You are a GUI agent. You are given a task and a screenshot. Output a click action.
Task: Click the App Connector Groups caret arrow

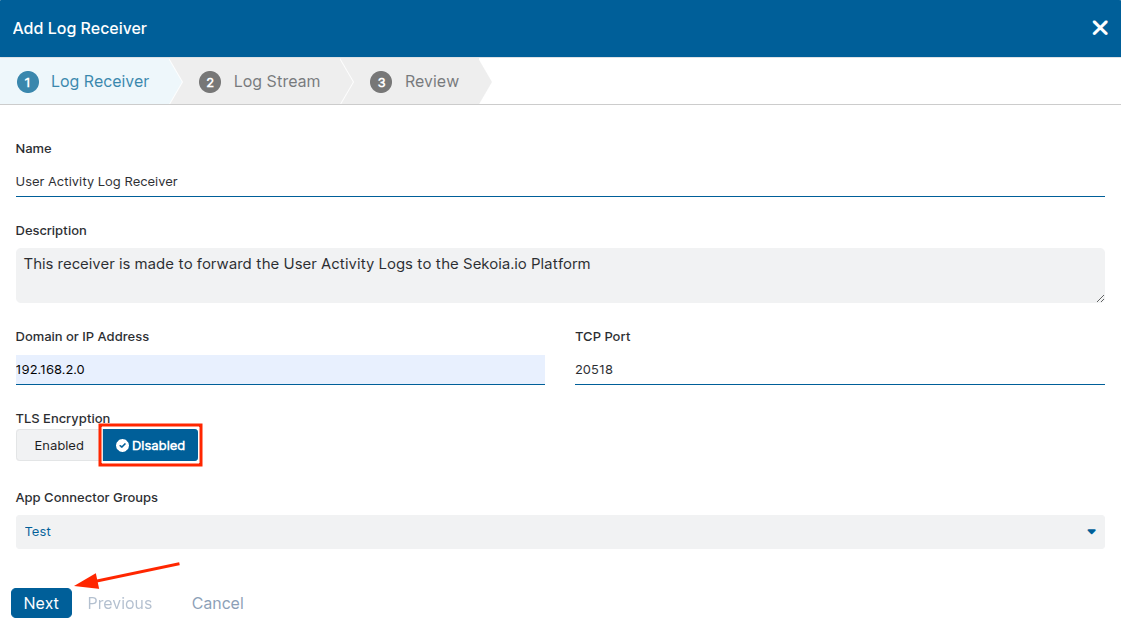point(1091,532)
